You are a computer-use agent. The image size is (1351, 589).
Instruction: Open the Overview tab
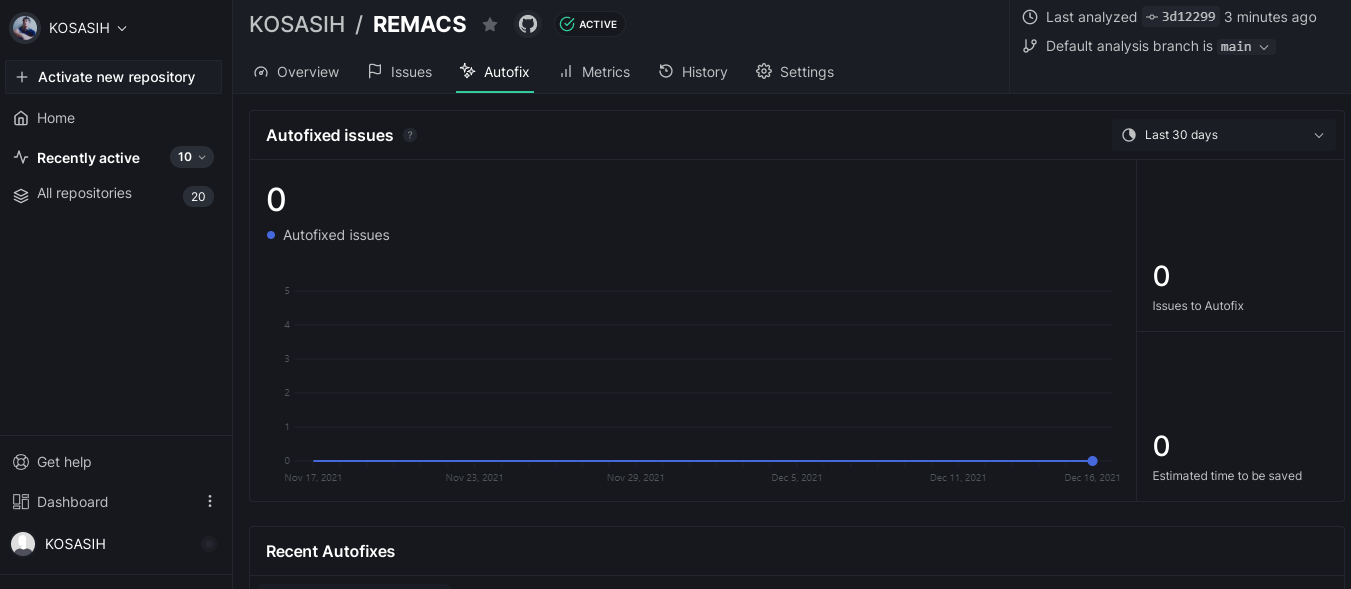pyautogui.click(x=296, y=72)
